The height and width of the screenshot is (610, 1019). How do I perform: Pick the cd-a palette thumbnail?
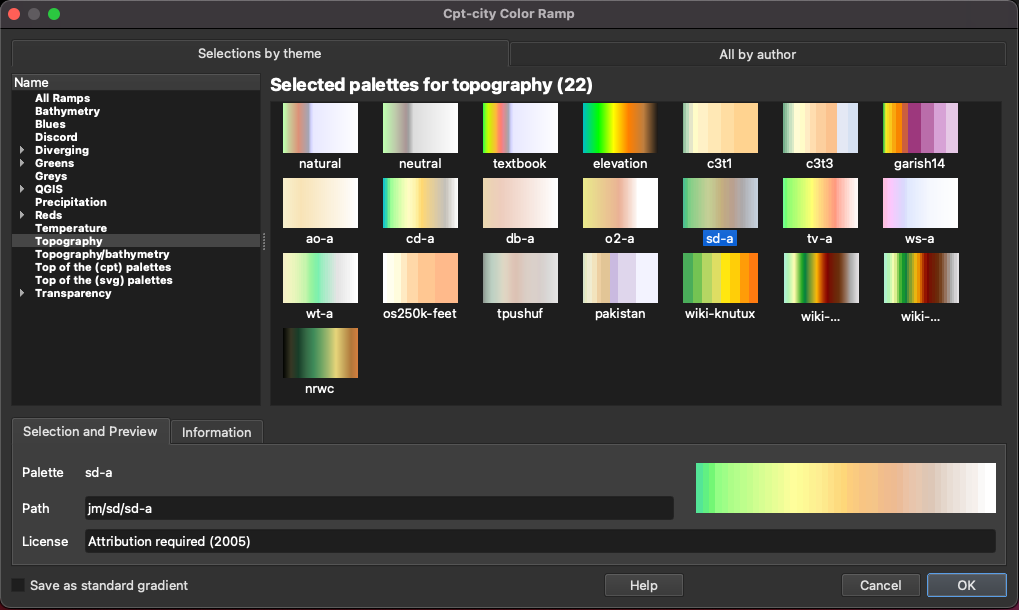[420, 203]
